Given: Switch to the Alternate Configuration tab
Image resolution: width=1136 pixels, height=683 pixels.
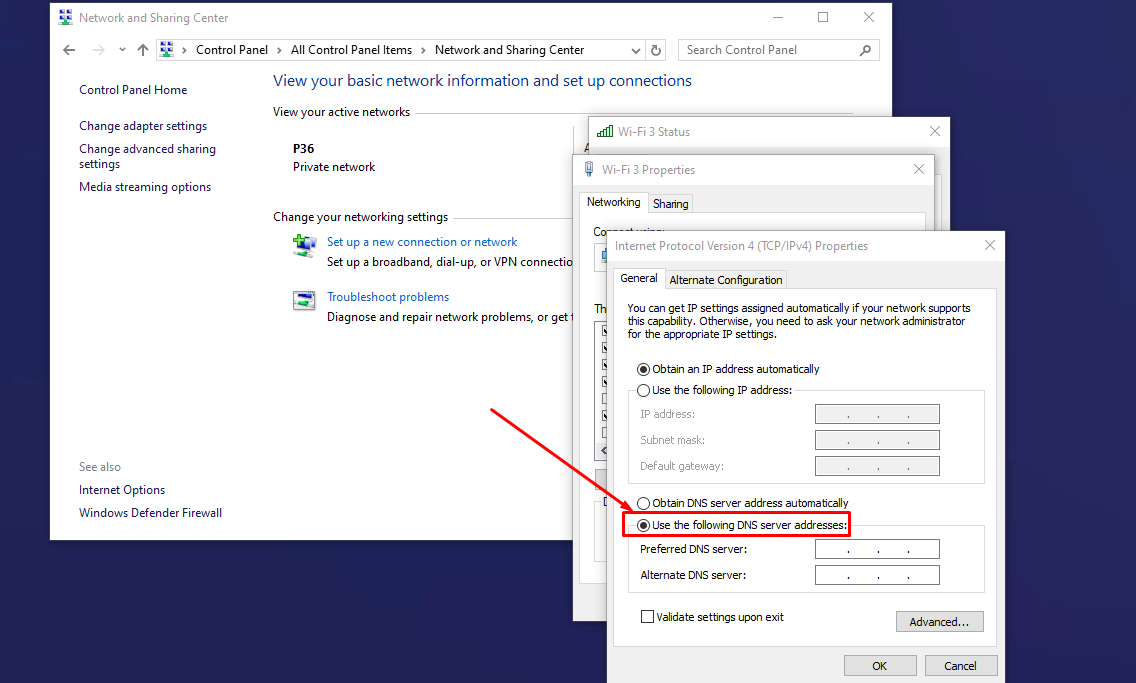Looking at the screenshot, I should [726, 279].
